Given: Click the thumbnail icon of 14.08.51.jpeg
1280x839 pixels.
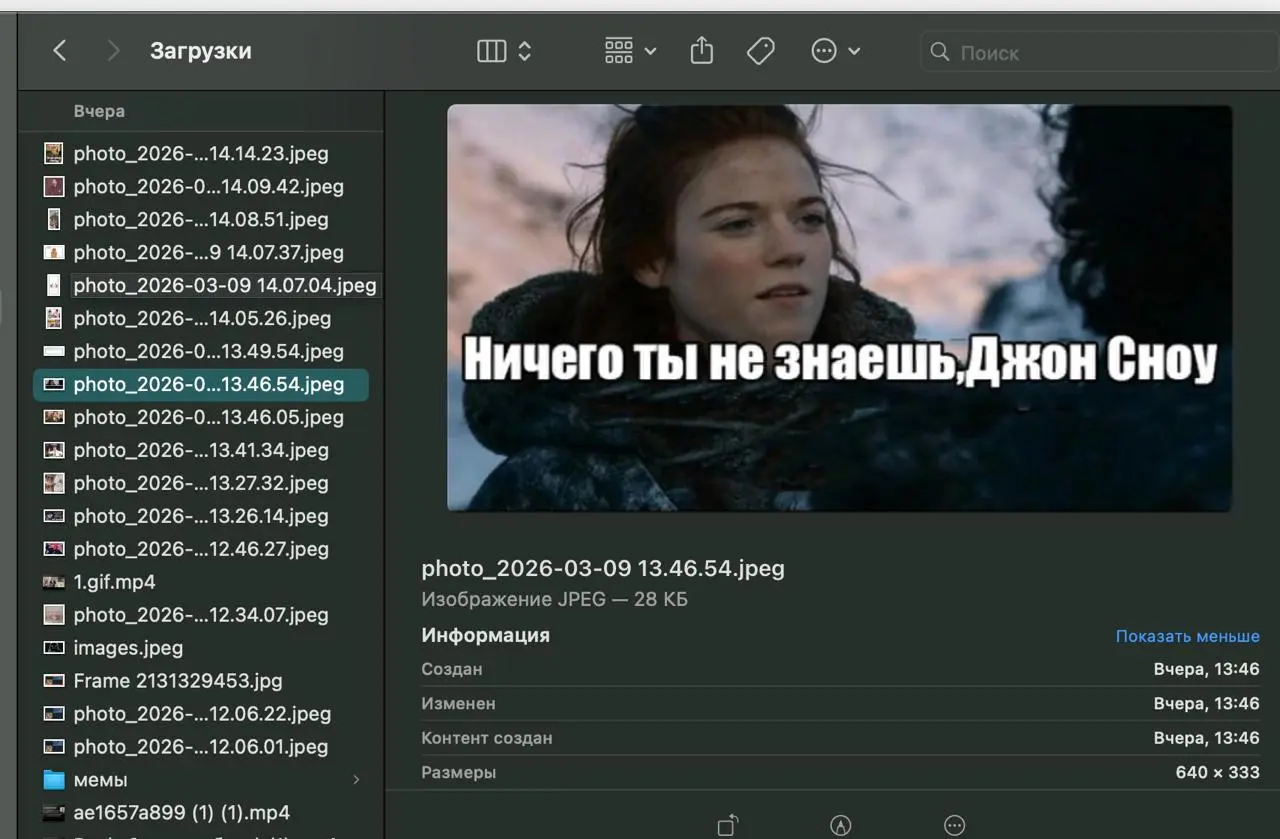Looking at the screenshot, I should 54,219.
